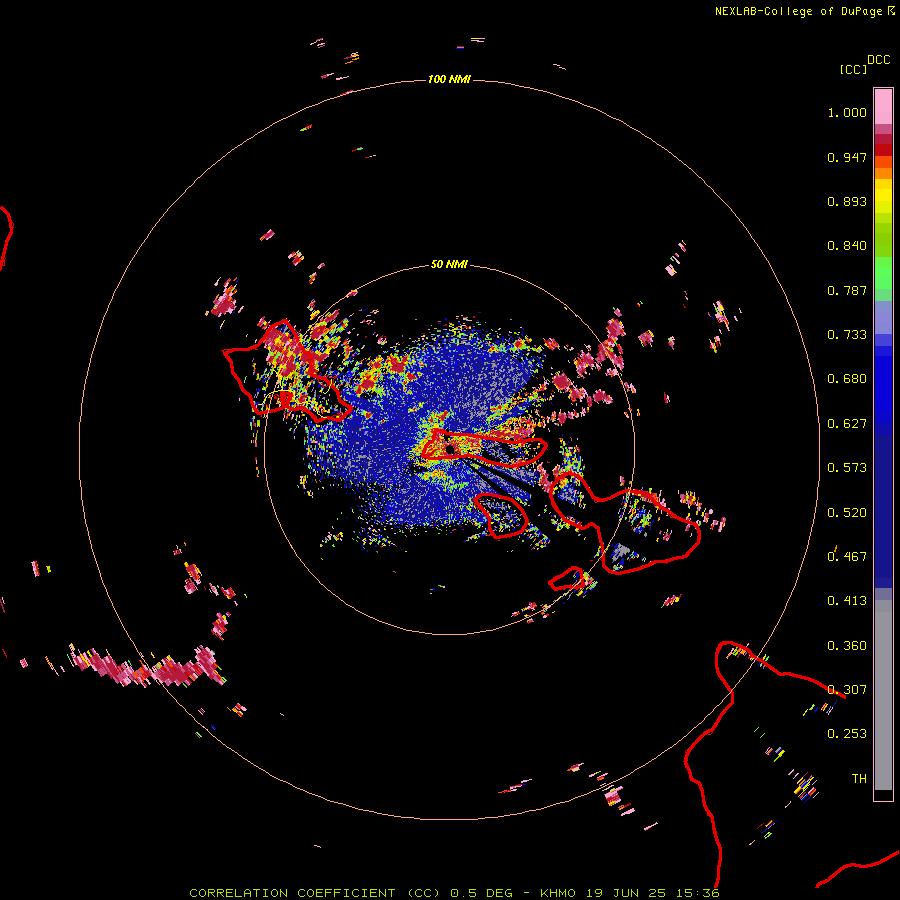Click the 0.360 value on color scale
Screen dimensions: 900x900
847,646
